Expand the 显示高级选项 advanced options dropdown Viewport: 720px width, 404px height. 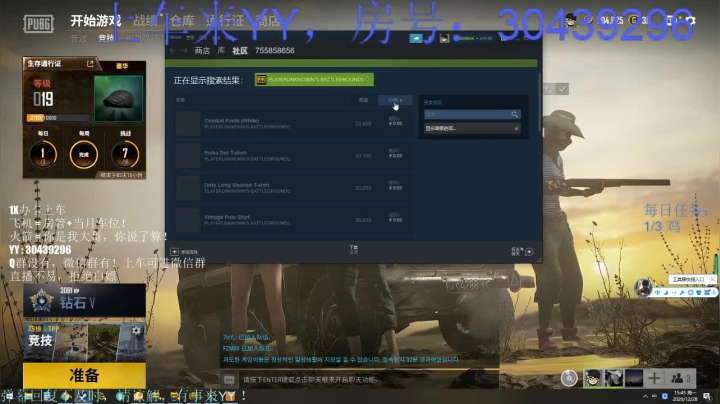(x=472, y=129)
